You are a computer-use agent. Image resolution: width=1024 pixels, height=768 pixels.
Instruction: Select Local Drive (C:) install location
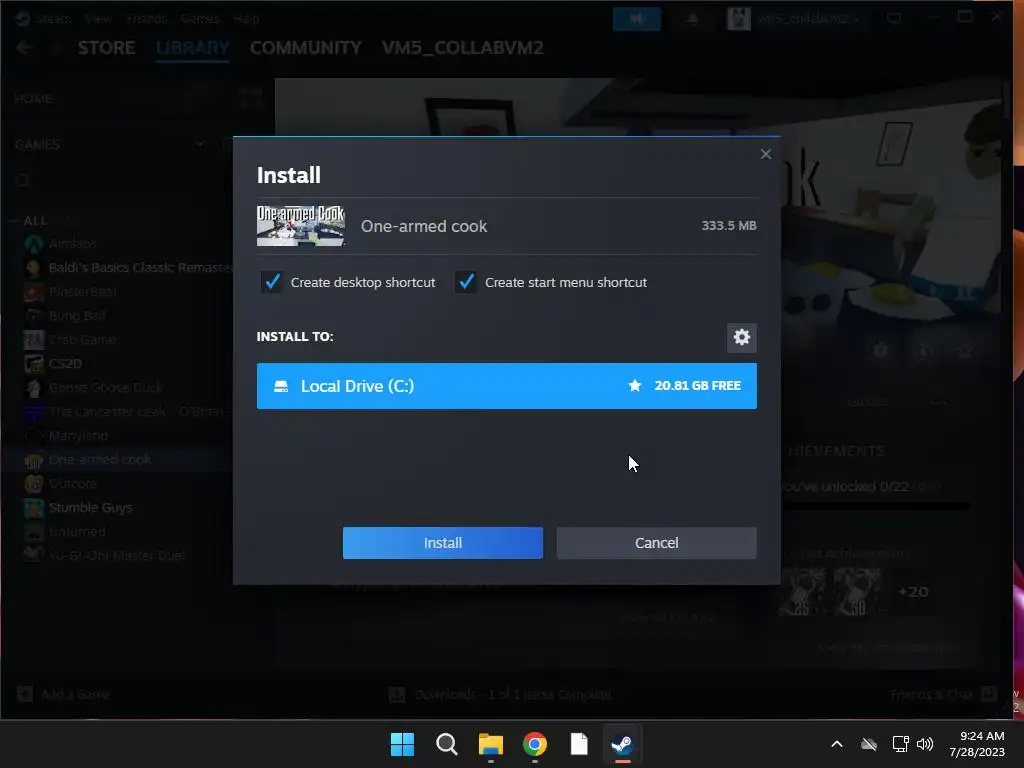click(507, 386)
